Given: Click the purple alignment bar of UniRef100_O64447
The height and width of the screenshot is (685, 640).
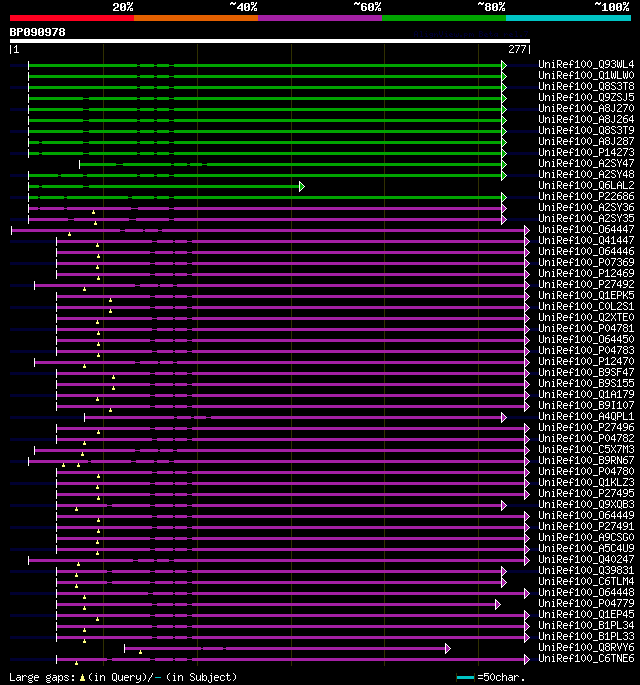Looking at the screenshot, I should click(268, 230).
